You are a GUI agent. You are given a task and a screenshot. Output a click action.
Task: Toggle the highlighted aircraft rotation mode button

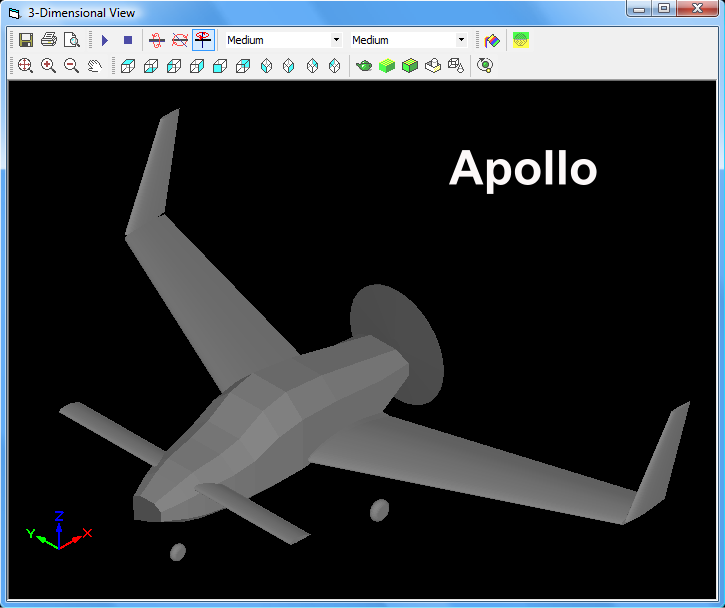point(203,40)
